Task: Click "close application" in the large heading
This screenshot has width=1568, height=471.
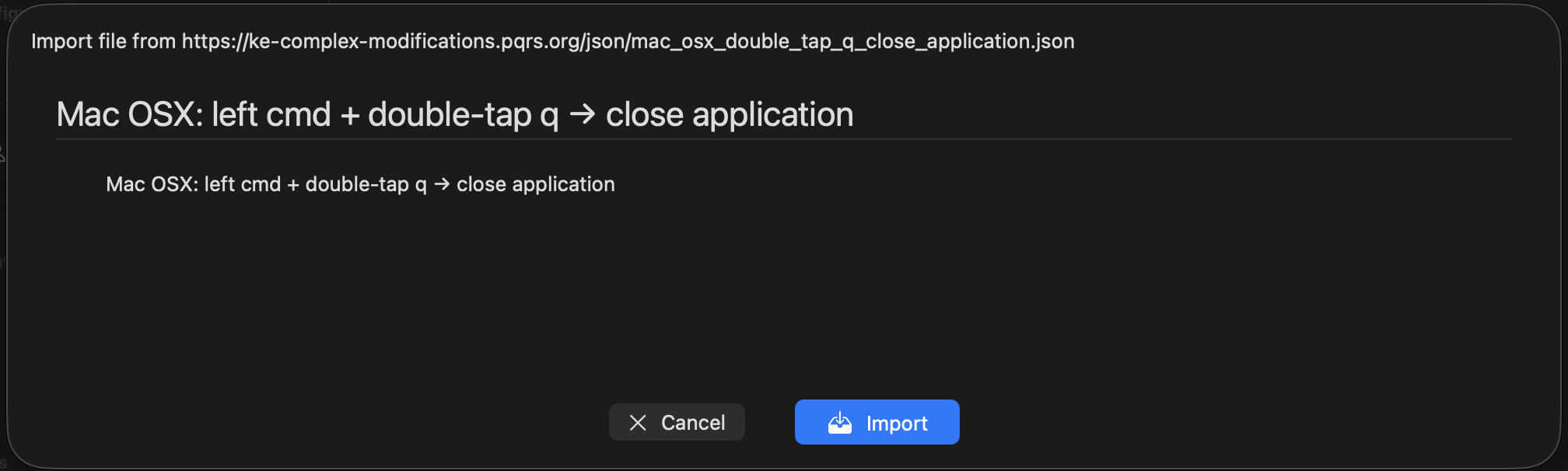Action: tap(729, 115)
